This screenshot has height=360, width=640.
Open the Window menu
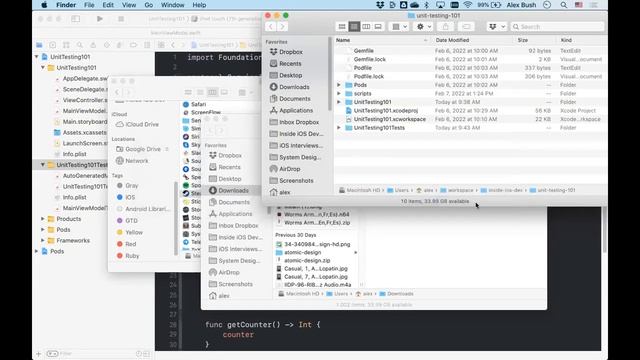tap(173, 5)
